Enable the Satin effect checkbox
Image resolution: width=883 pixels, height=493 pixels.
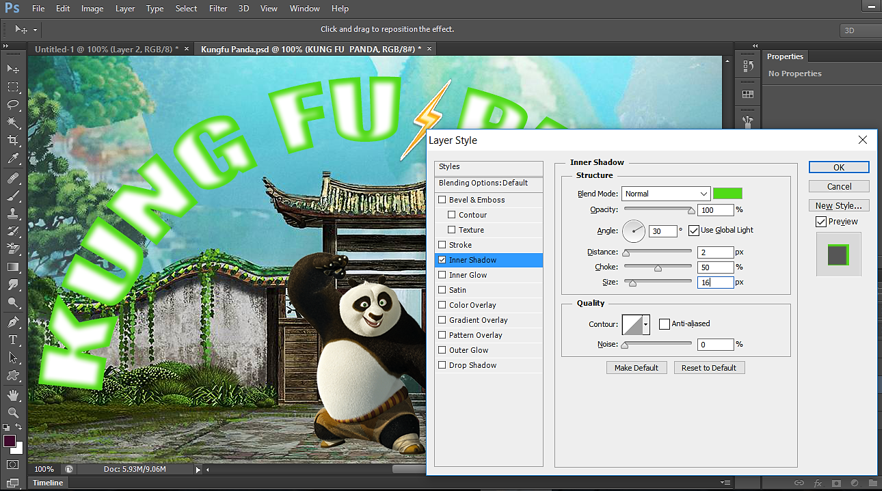coord(442,290)
